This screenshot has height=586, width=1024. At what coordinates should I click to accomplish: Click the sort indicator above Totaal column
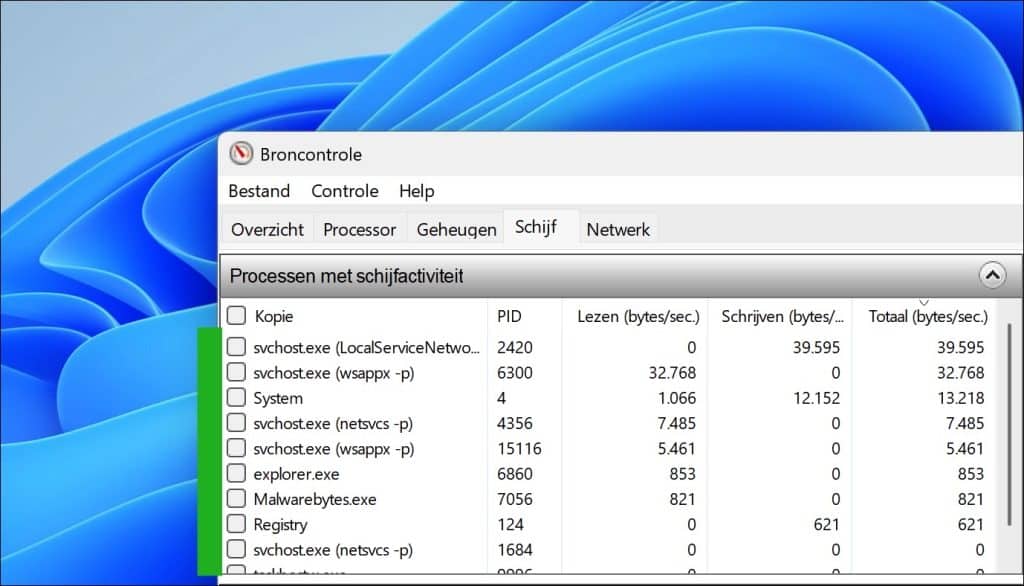(925, 300)
